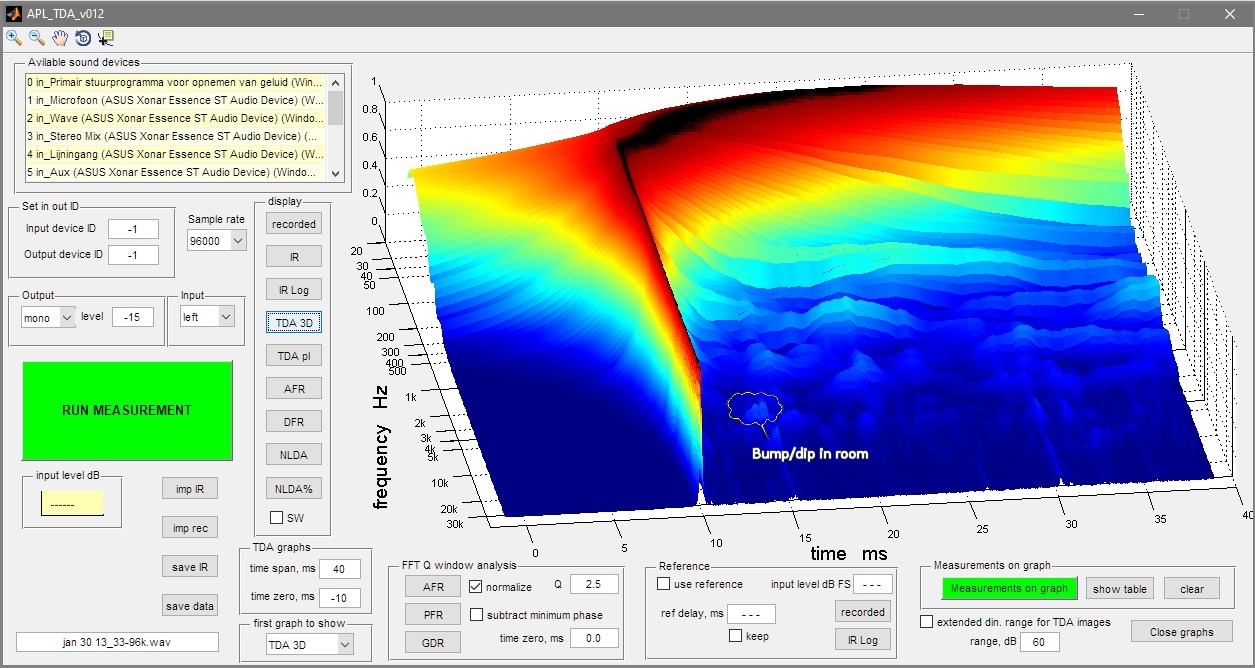Show the NLDA% display
1255x668 pixels.
coord(294,489)
